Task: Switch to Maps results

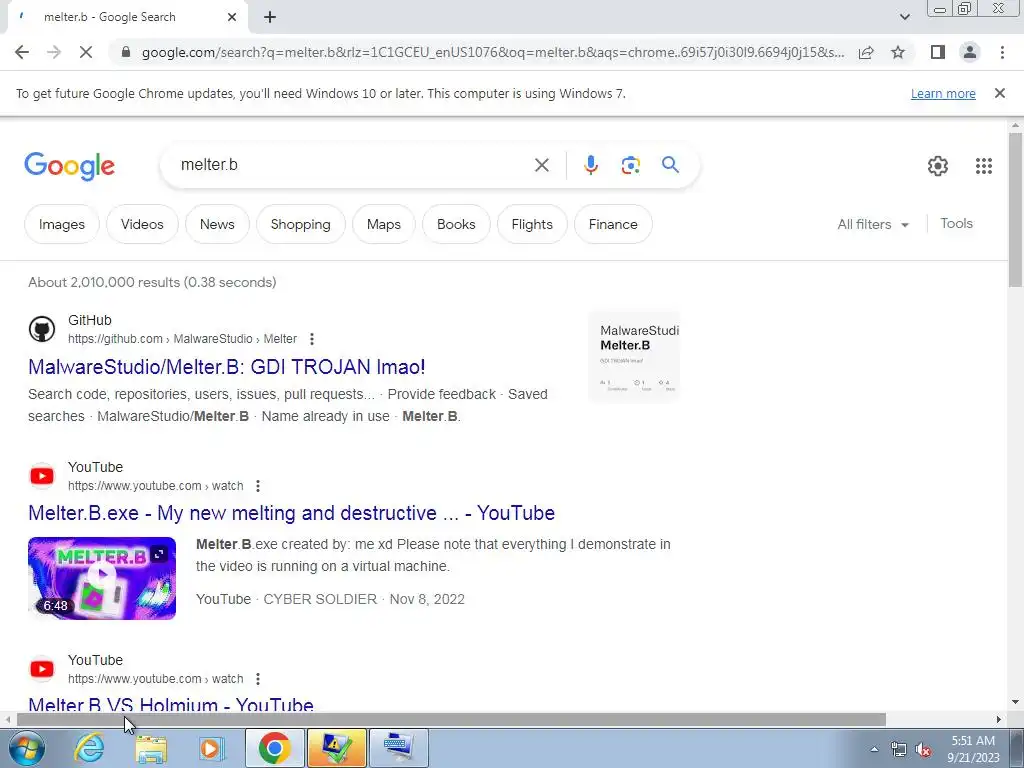Action: coord(384,224)
